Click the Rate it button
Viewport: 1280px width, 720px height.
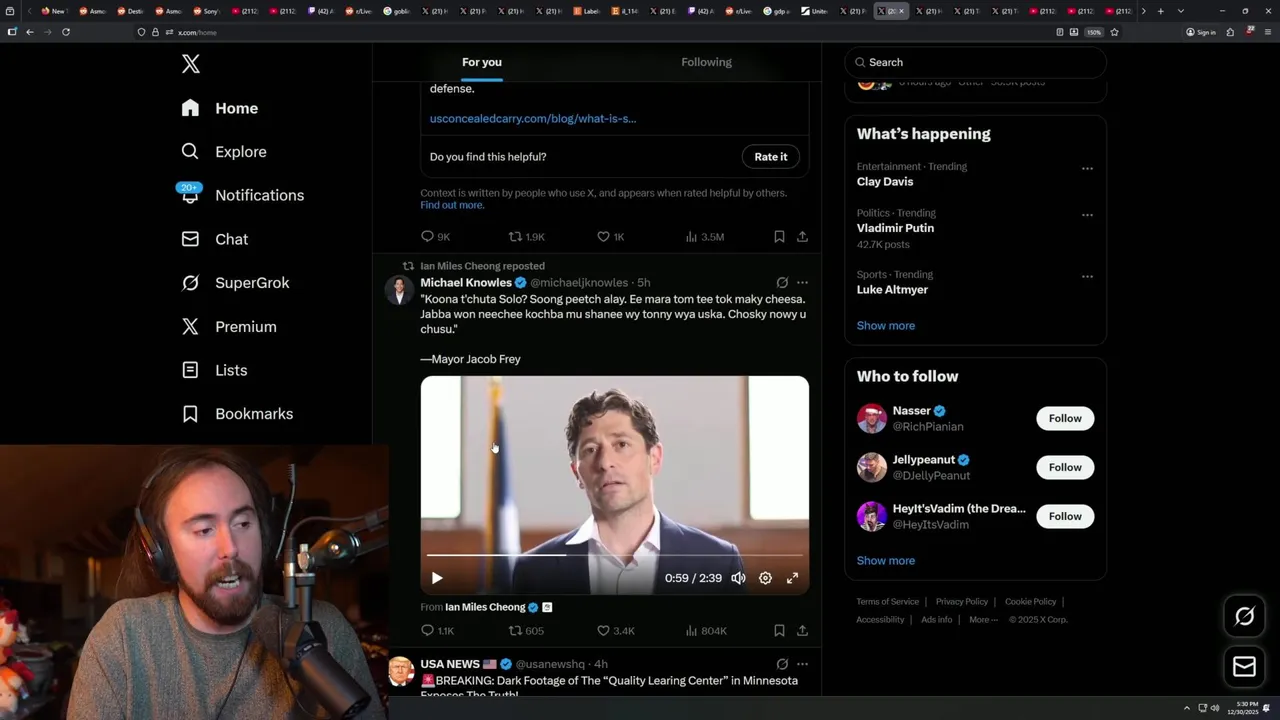770,157
